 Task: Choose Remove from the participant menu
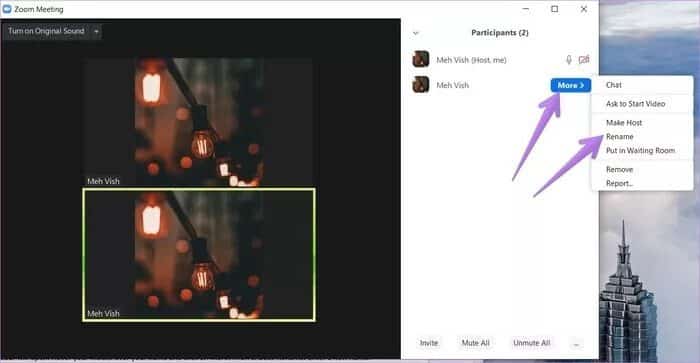[619, 170]
